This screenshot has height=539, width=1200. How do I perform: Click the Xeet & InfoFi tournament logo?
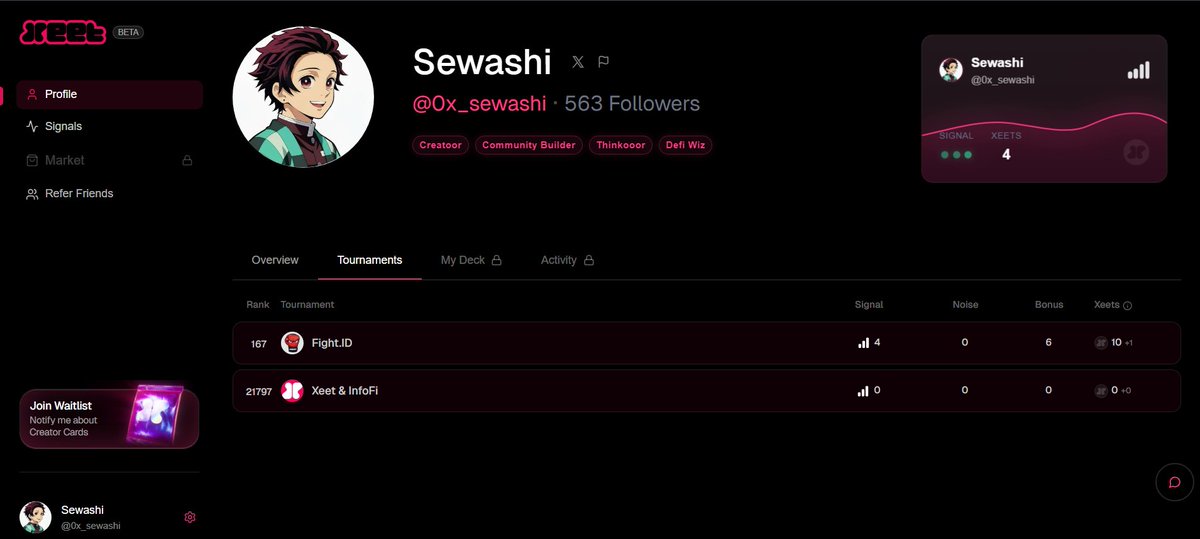pos(292,391)
